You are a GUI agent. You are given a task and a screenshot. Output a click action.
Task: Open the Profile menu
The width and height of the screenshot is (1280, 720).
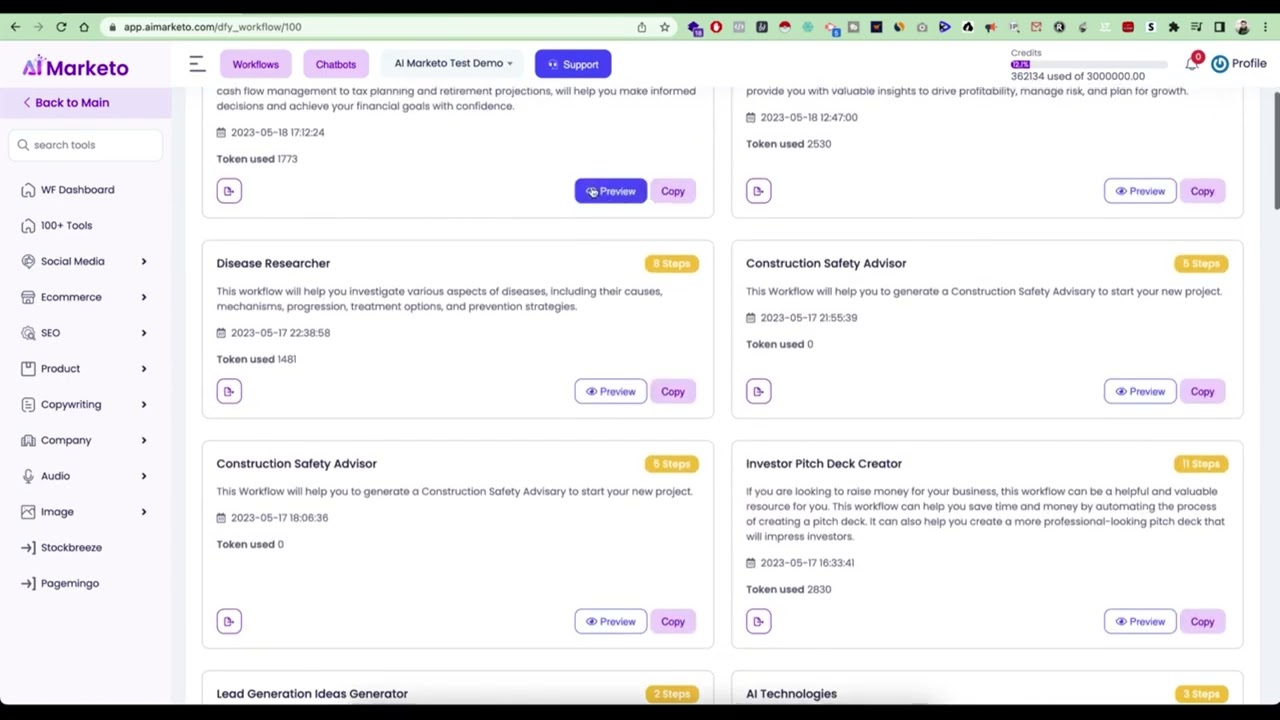coord(1239,63)
